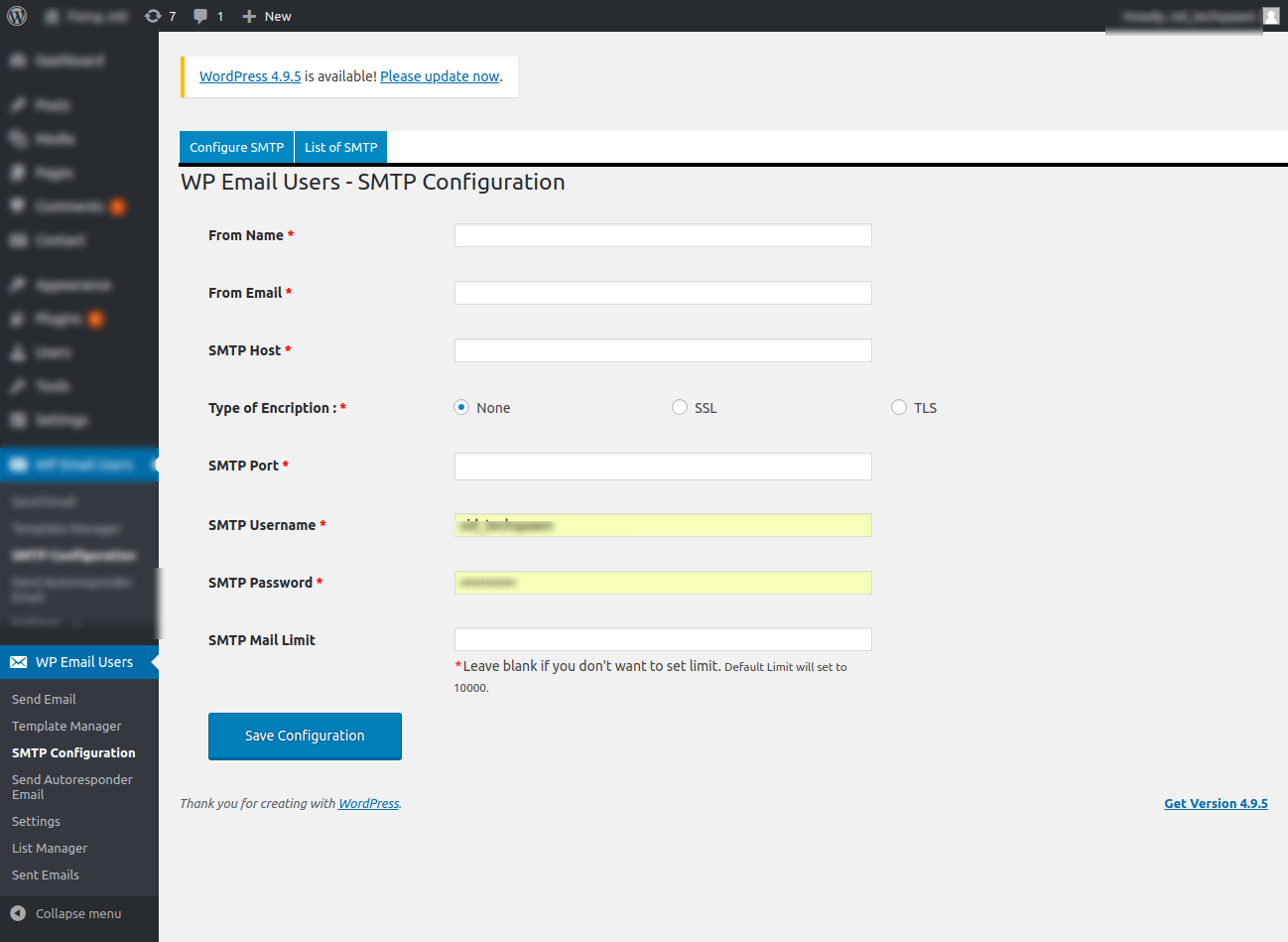
Task: Focus the From Name input field
Action: (x=663, y=235)
